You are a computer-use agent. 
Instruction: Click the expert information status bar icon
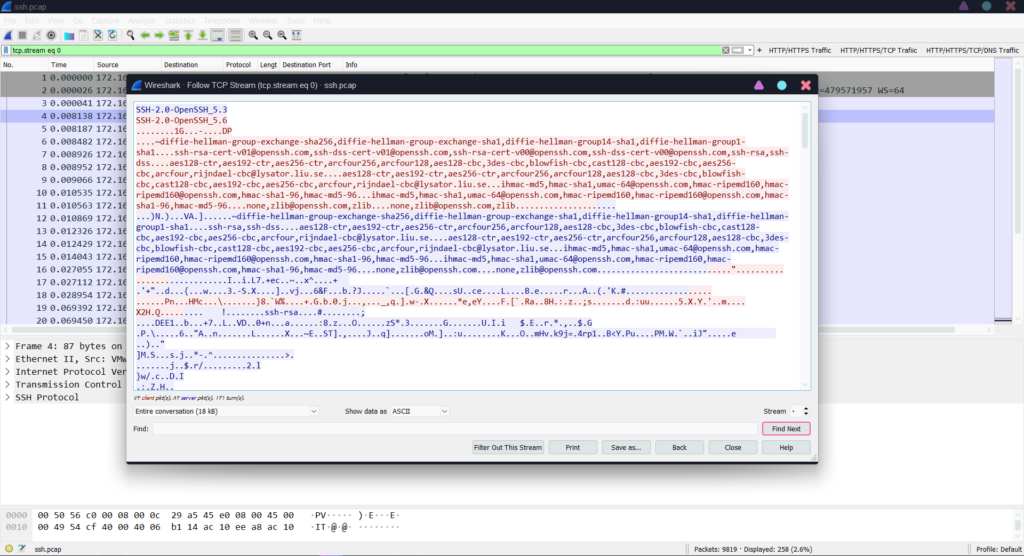(8, 548)
